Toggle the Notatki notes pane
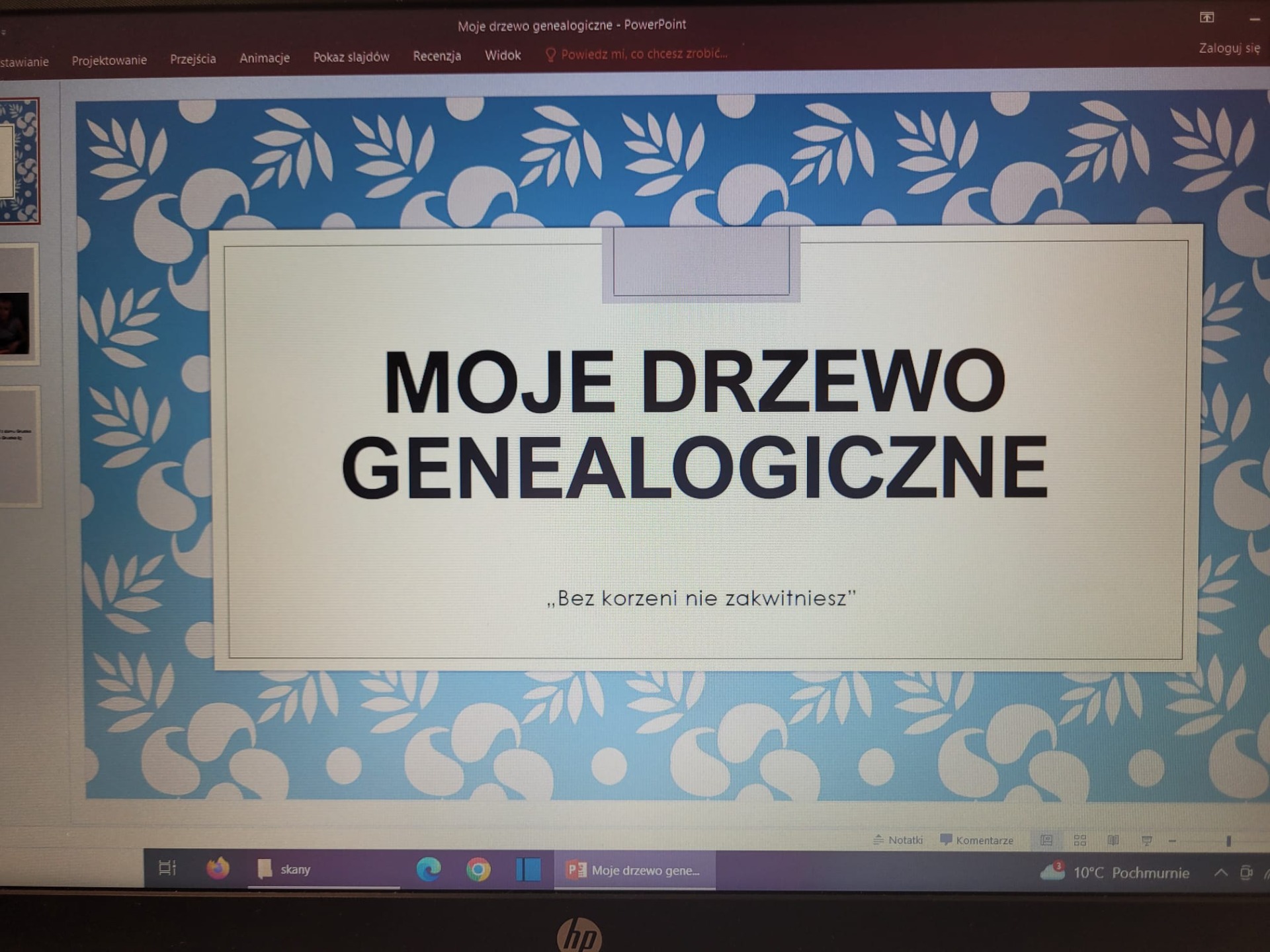 click(898, 840)
